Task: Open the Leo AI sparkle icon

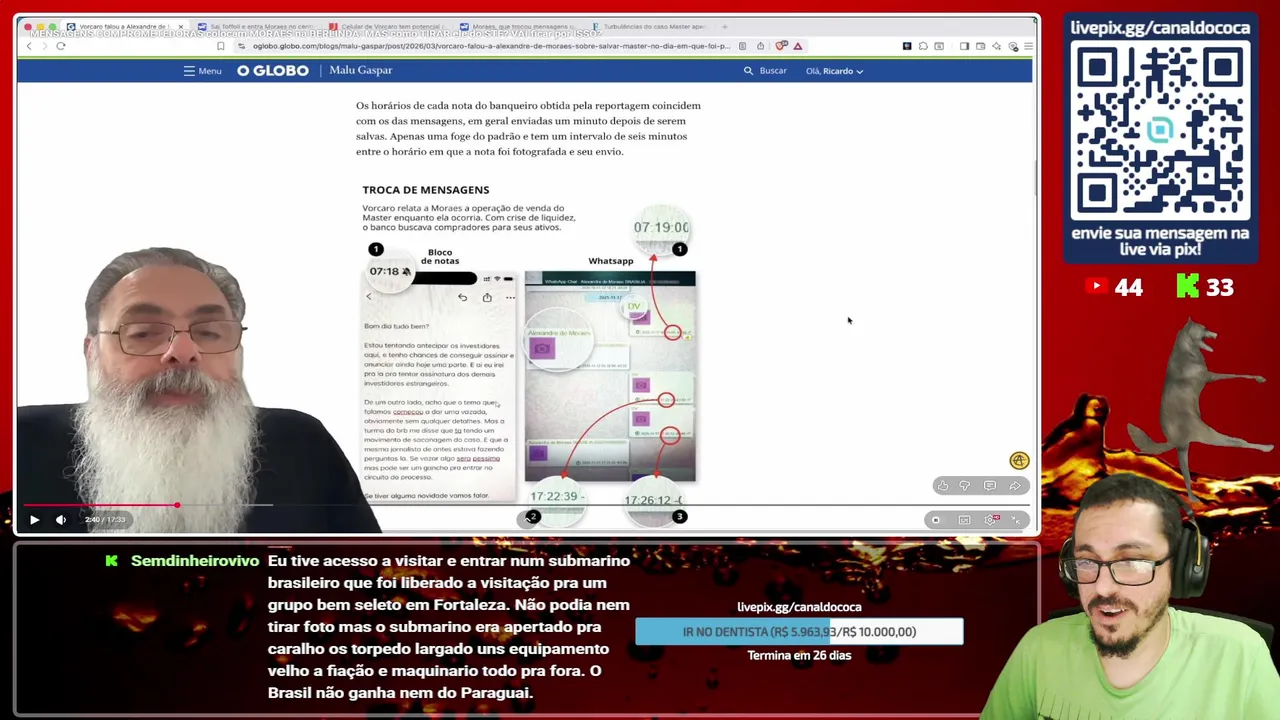Action: pos(996,46)
